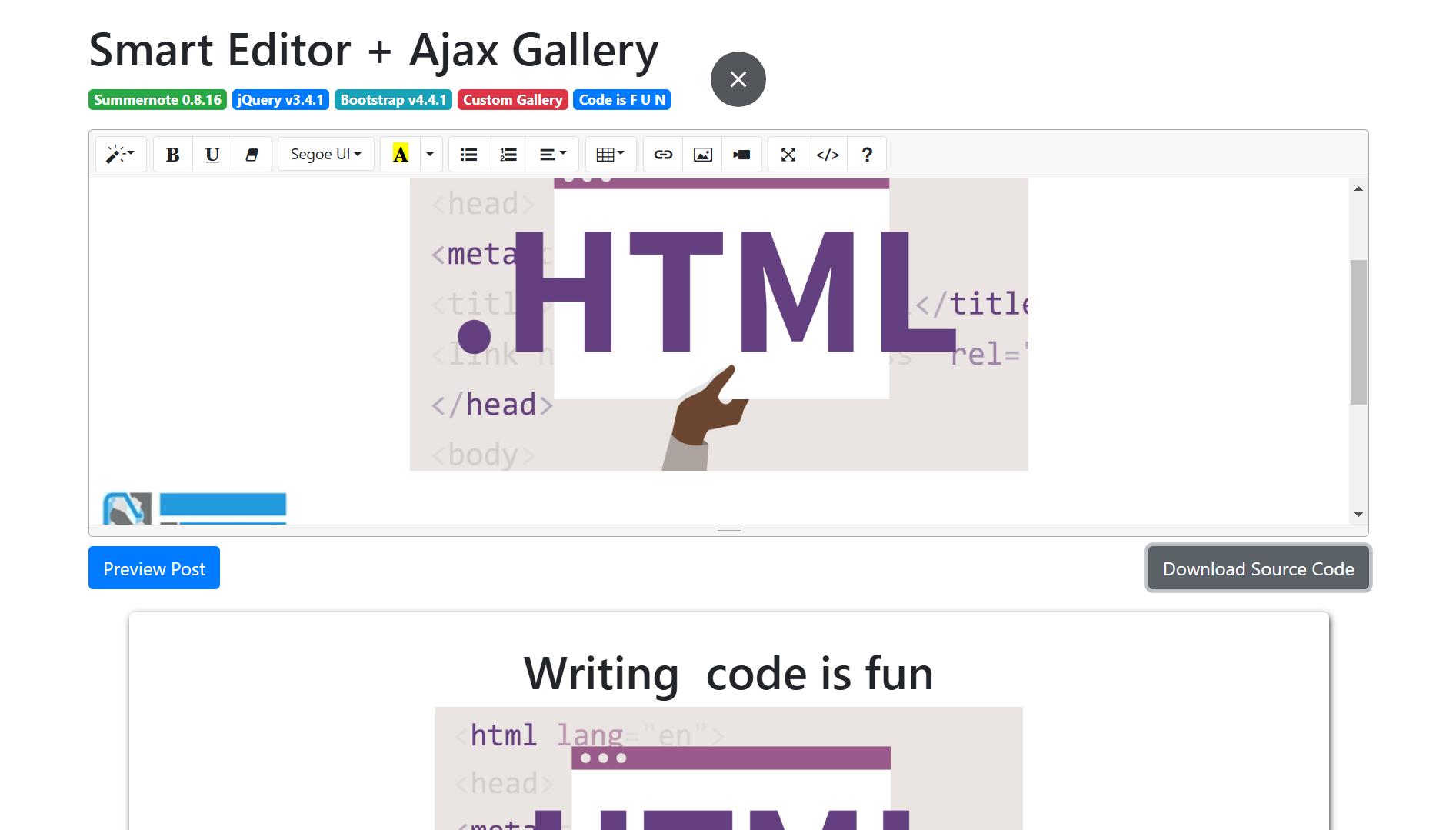Screen dimensions: 1456x830
Task: Click the Preview Post button
Action: (x=154, y=568)
